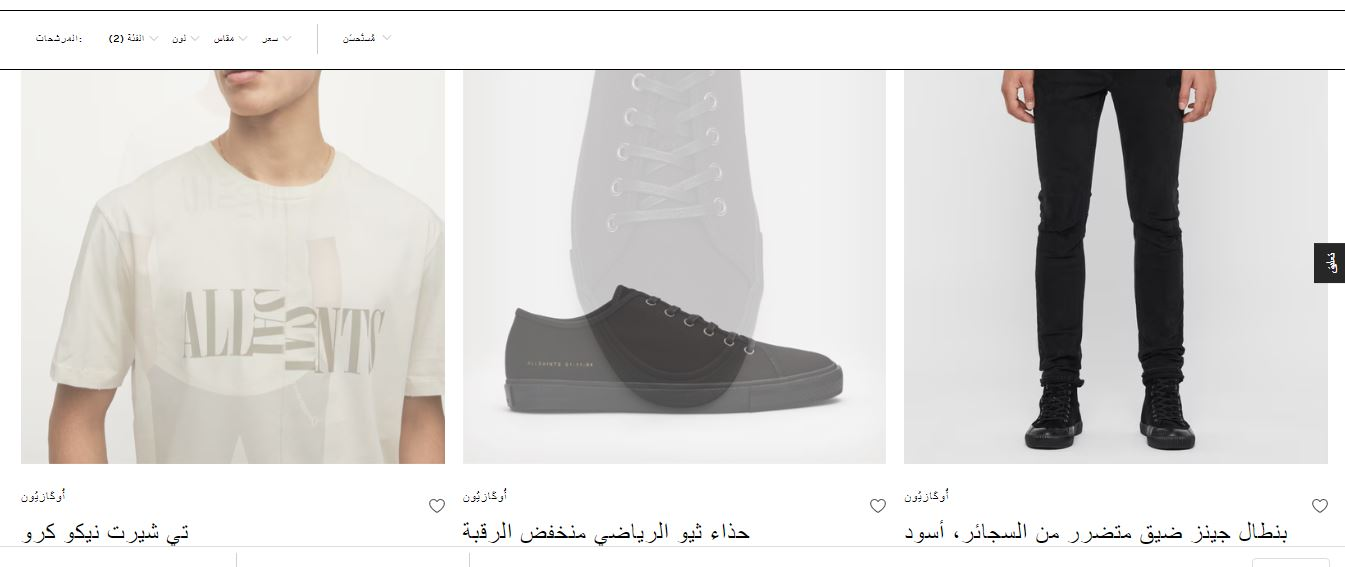Open the تي شيرت نيكو كرو product title
This screenshot has height=567, width=1345.
click(x=105, y=532)
